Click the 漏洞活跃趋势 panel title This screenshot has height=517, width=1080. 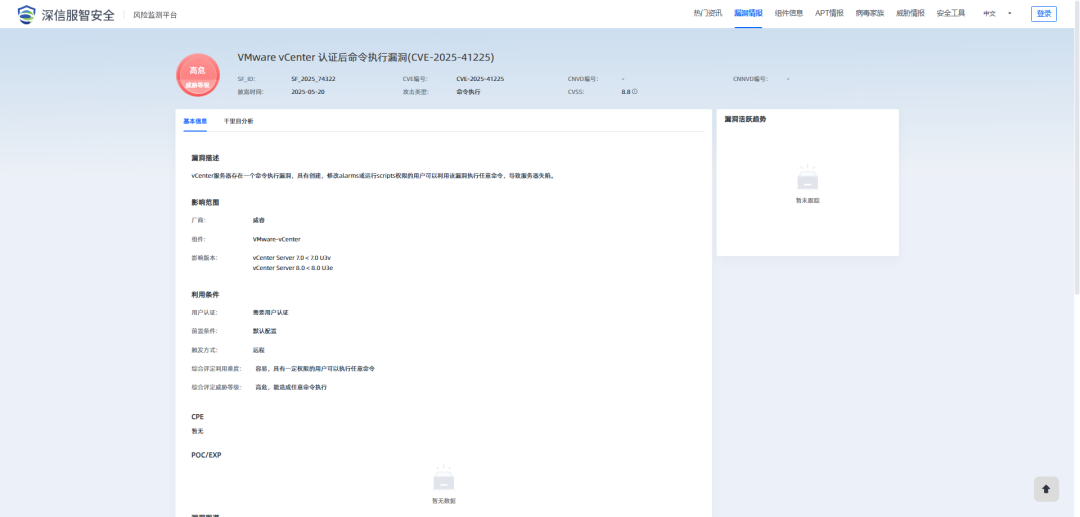click(x=745, y=119)
